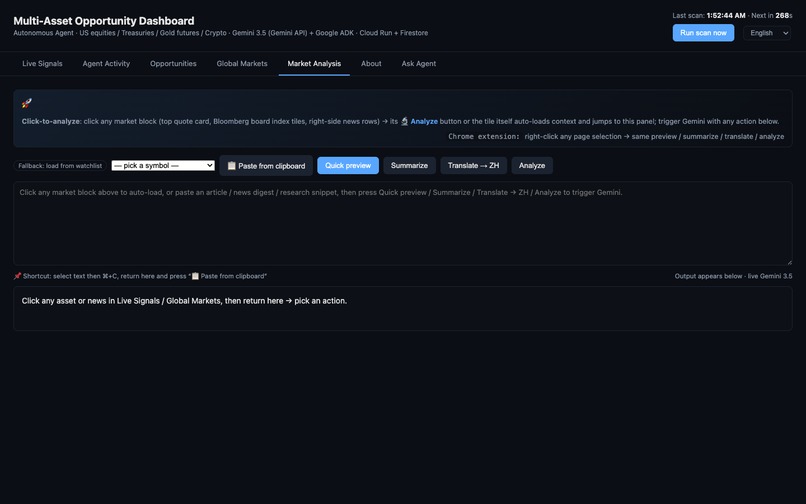
Task: Click the Autonomous Agent subtitle line
Action: coord(221,33)
